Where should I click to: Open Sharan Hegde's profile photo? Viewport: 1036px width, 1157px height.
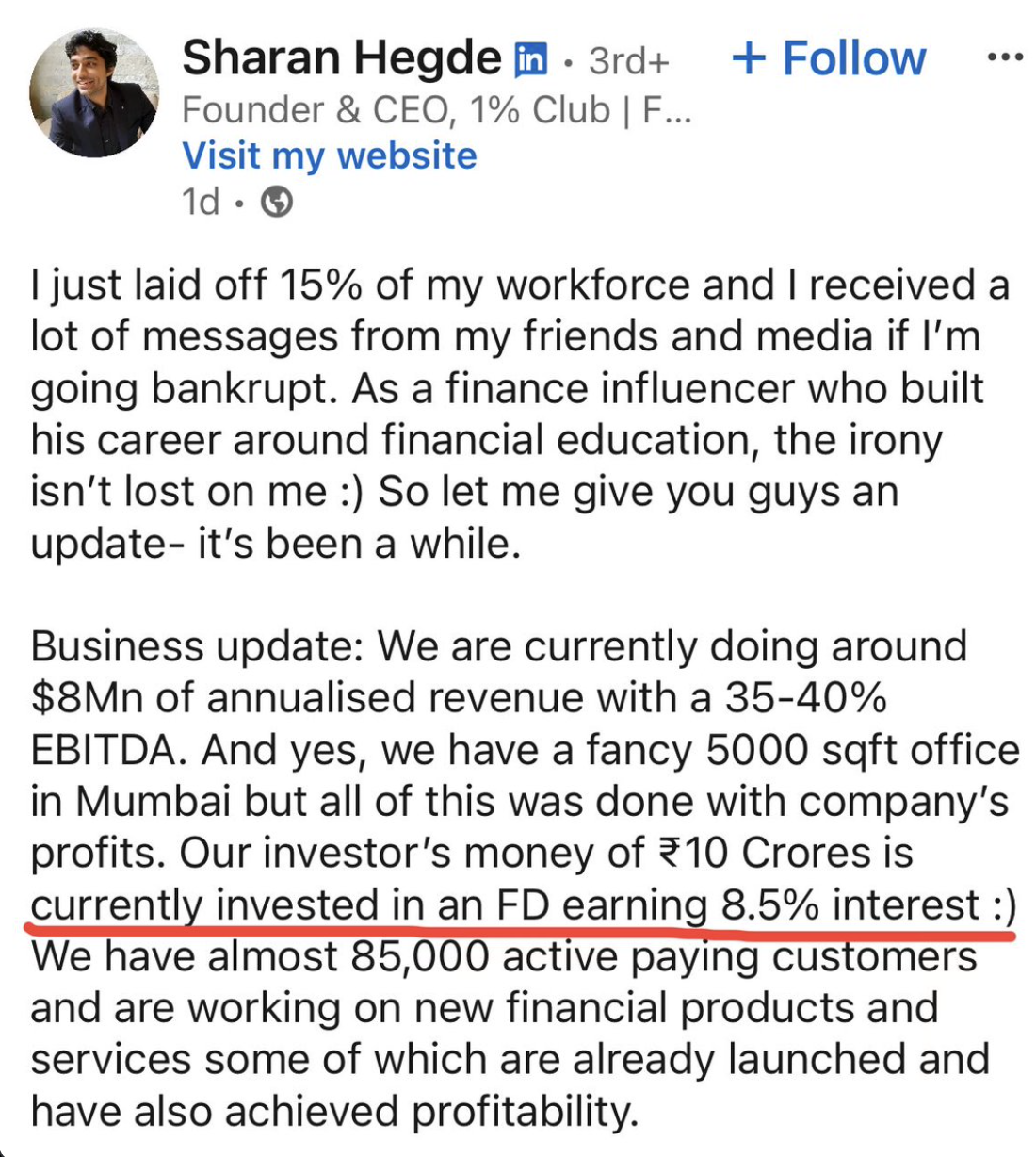(x=93, y=93)
